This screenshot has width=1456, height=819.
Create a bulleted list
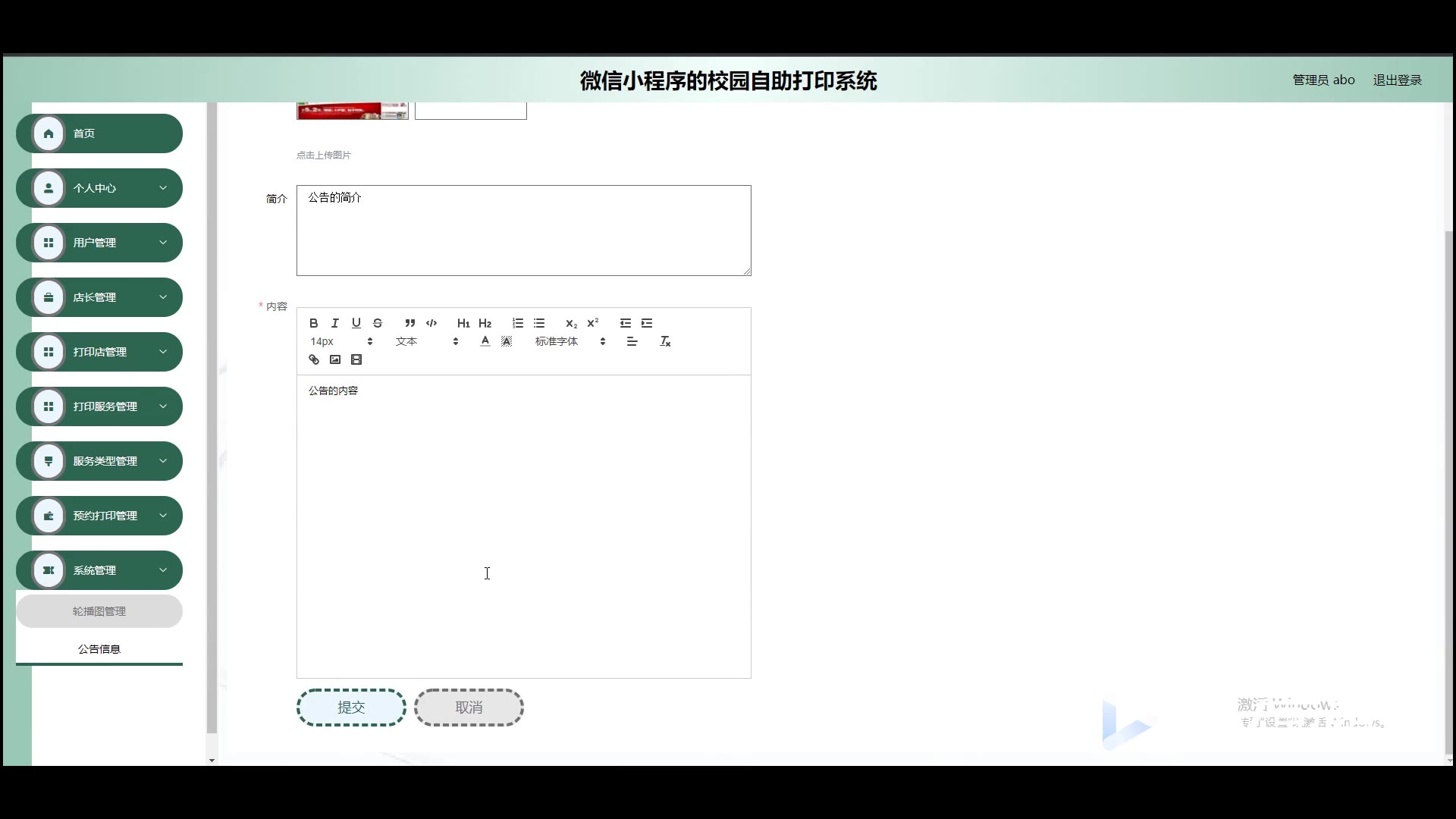click(x=539, y=323)
